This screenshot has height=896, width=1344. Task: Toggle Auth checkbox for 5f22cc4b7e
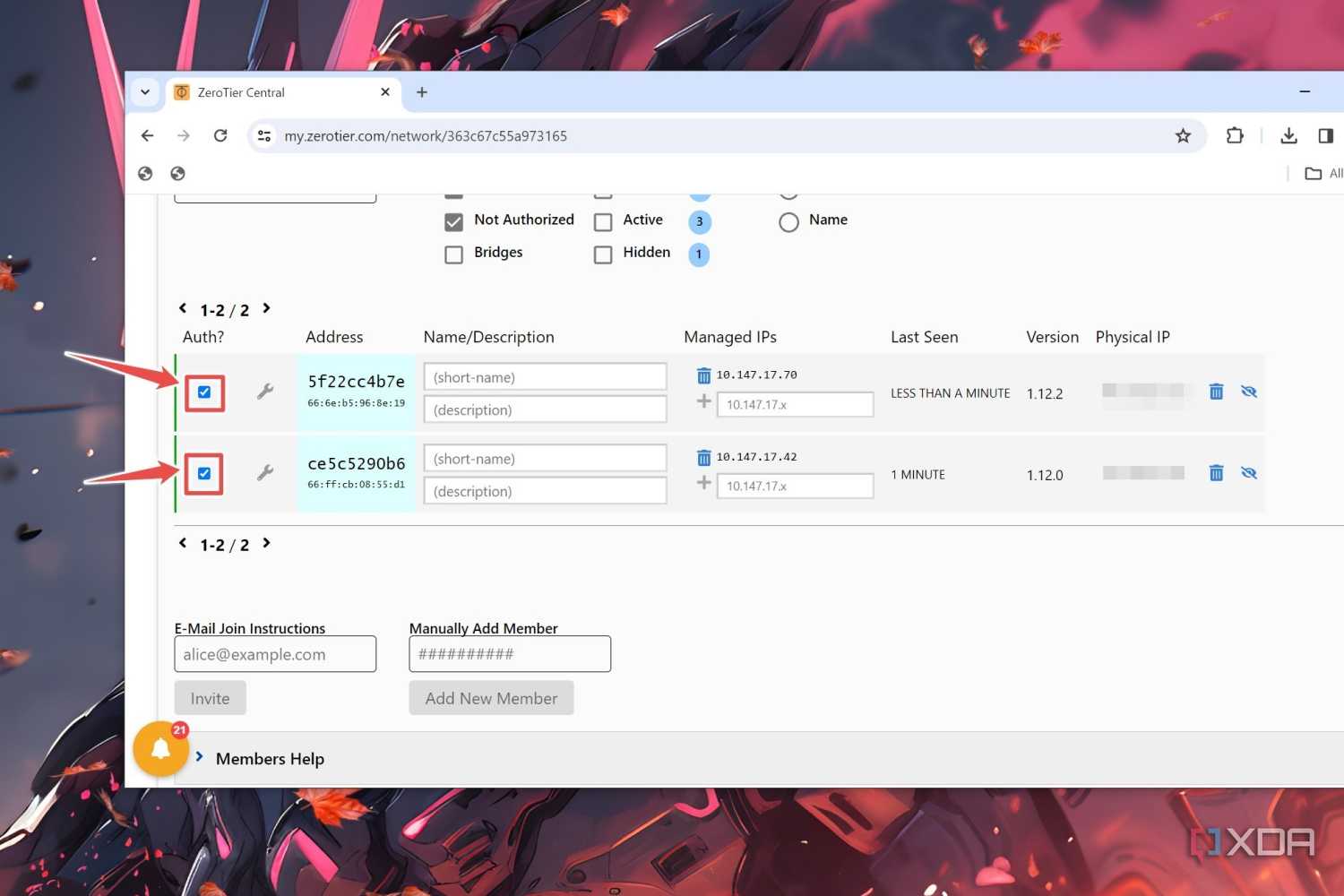(204, 392)
